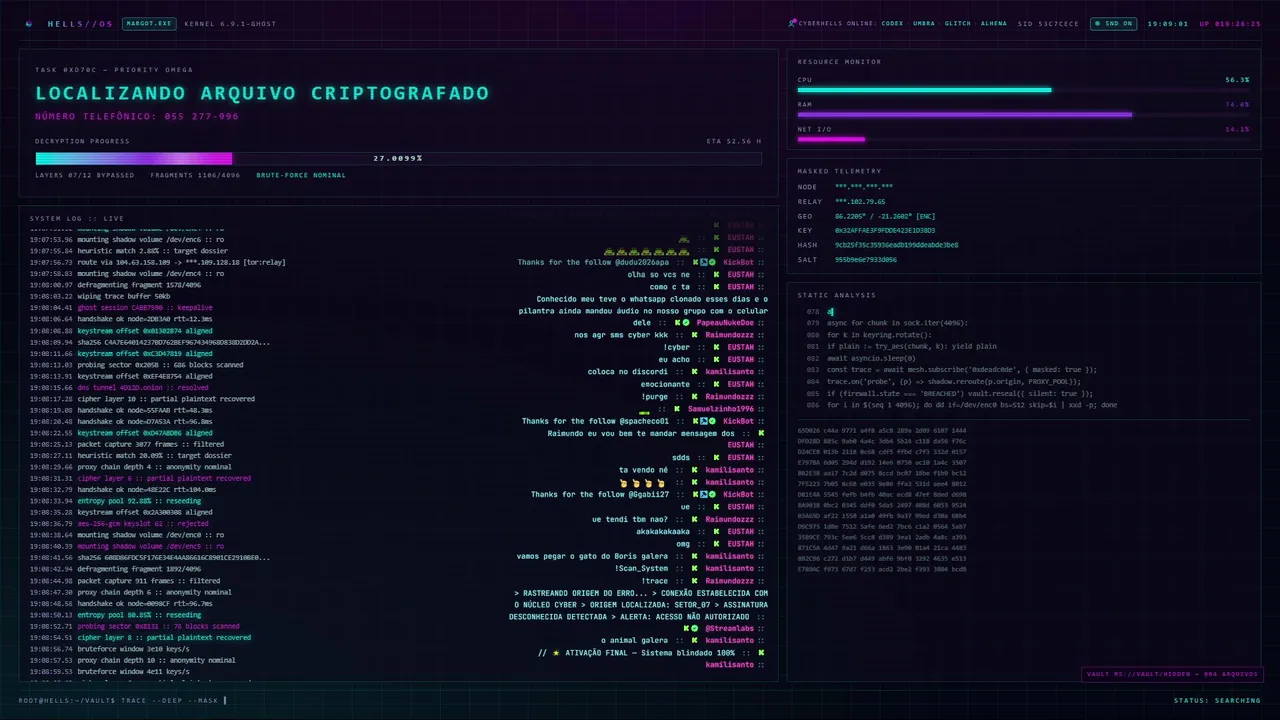The width and height of the screenshot is (1280, 720).
Task: Click verified badge on @spacheco01 follow row
Action: pyautogui.click(x=711, y=421)
